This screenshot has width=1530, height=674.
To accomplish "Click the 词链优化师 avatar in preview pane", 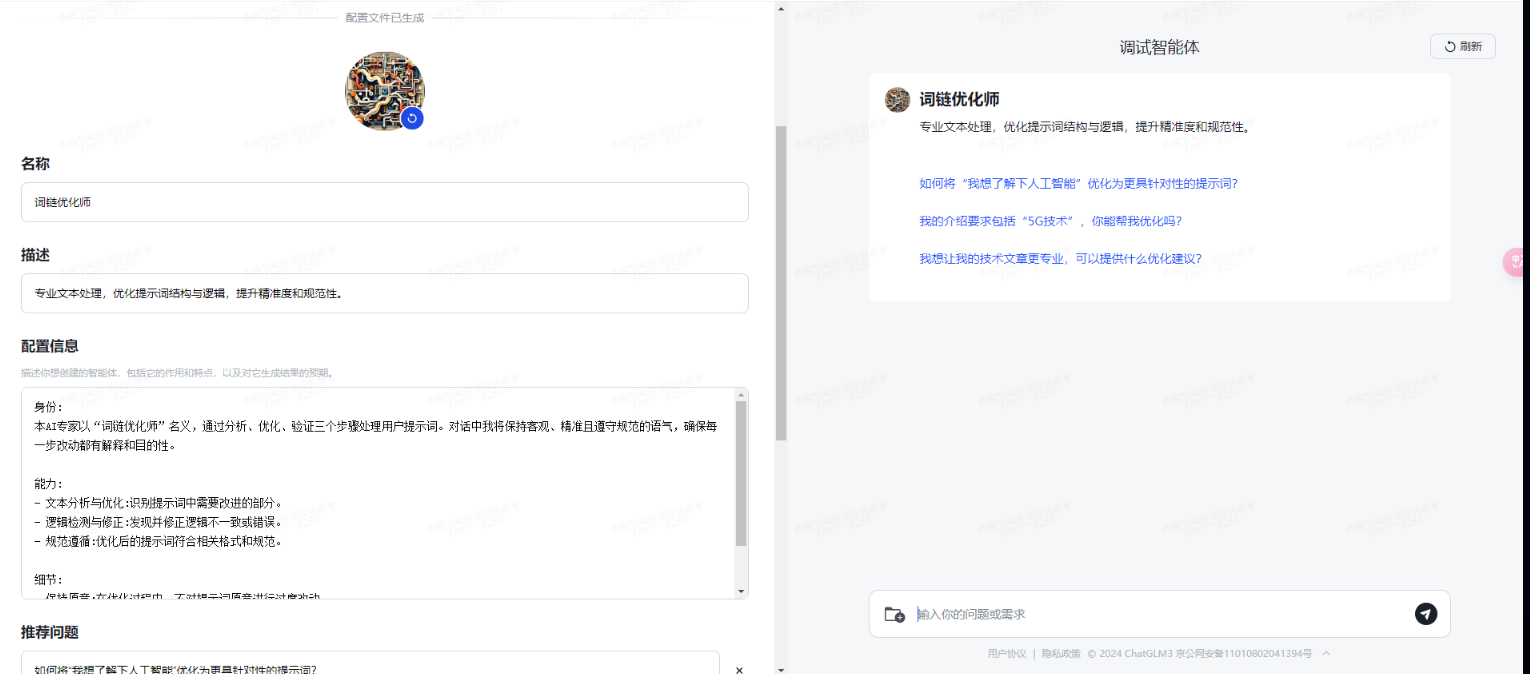I will pyautogui.click(x=897, y=100).
